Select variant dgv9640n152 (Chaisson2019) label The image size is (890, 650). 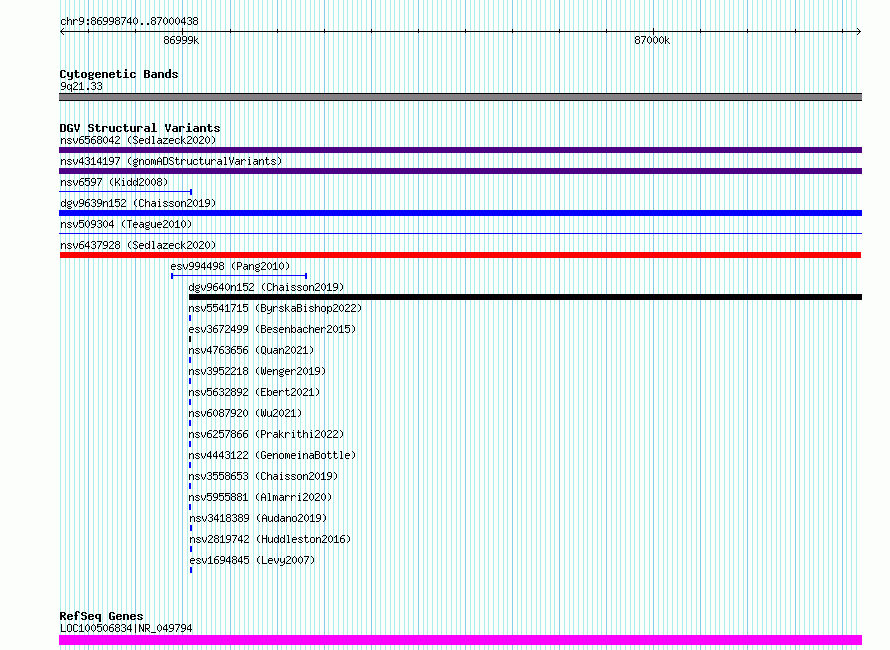click(x=266, y=287)
